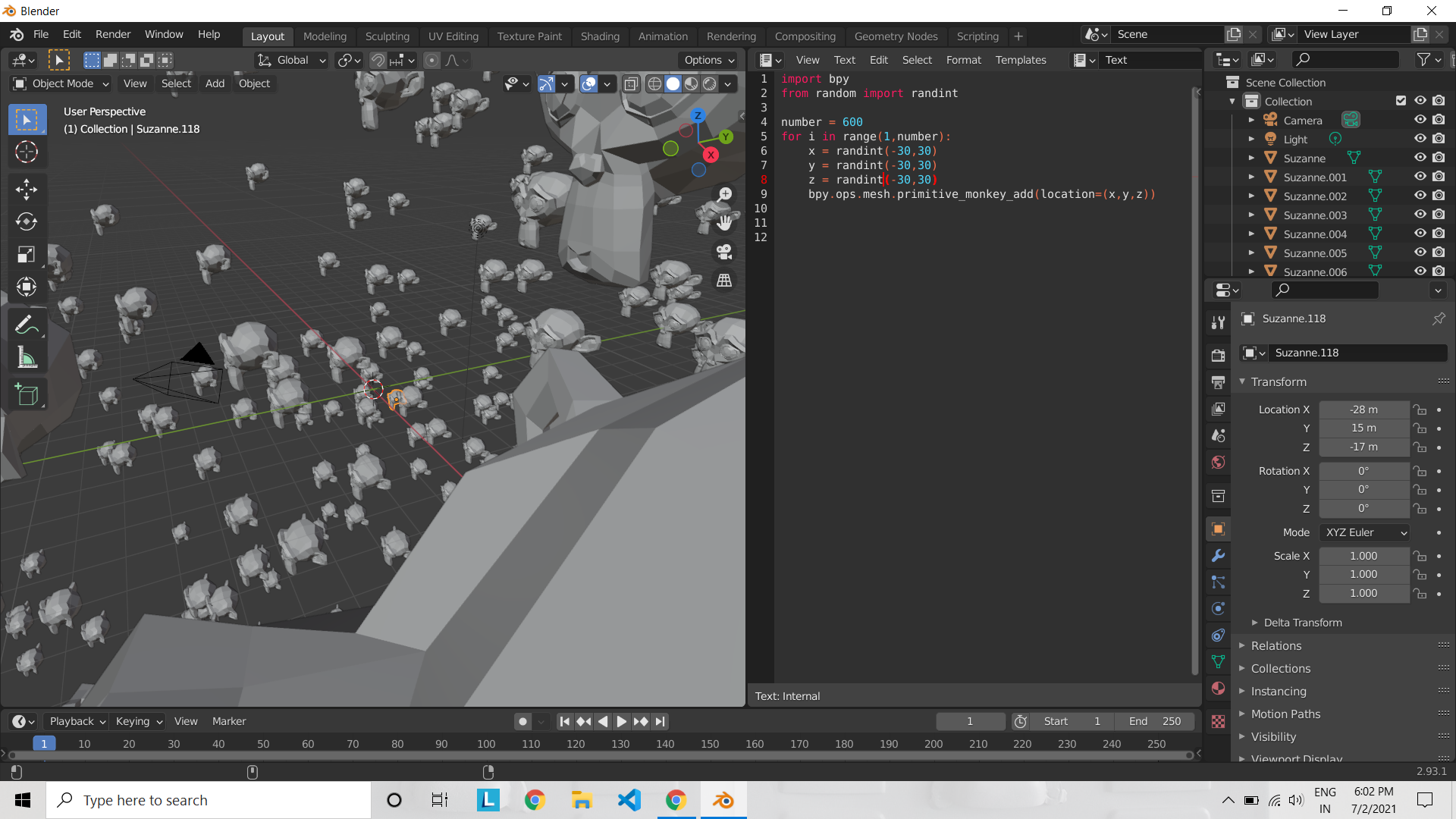Image resolution: width=1456 pixels, height=819 pixels.
Task: Open the XYZ Euler rotation mode dropdown
Action: tap(1365, 532)
